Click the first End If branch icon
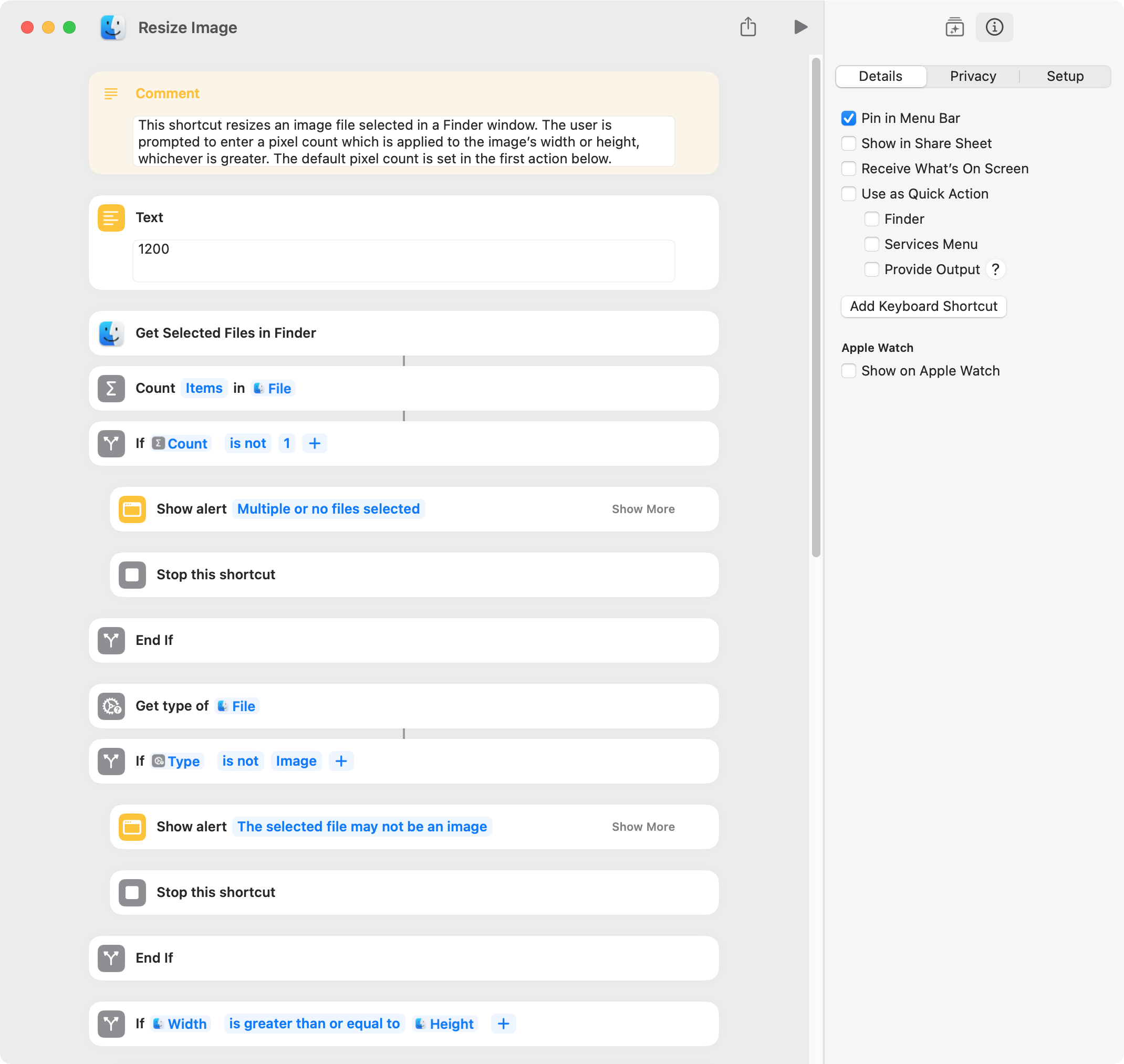The height and width of the screenshot is (1064, 1124). pos(111,640)
